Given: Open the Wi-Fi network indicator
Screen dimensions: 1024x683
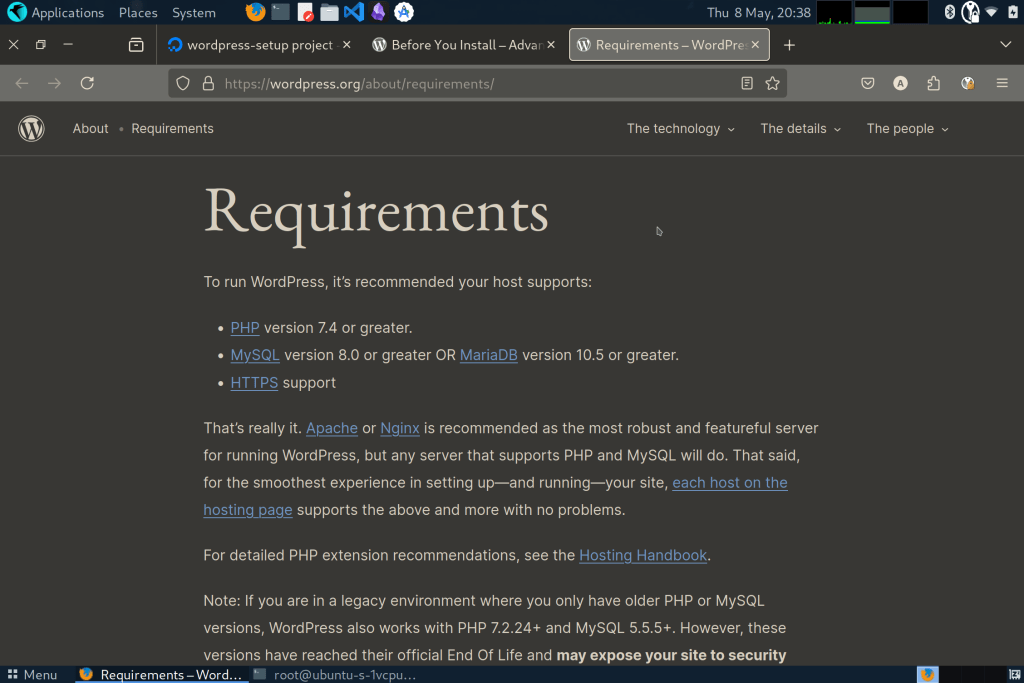Looking at the screenshot, I should pyautogui.click(x=991, y=12).
